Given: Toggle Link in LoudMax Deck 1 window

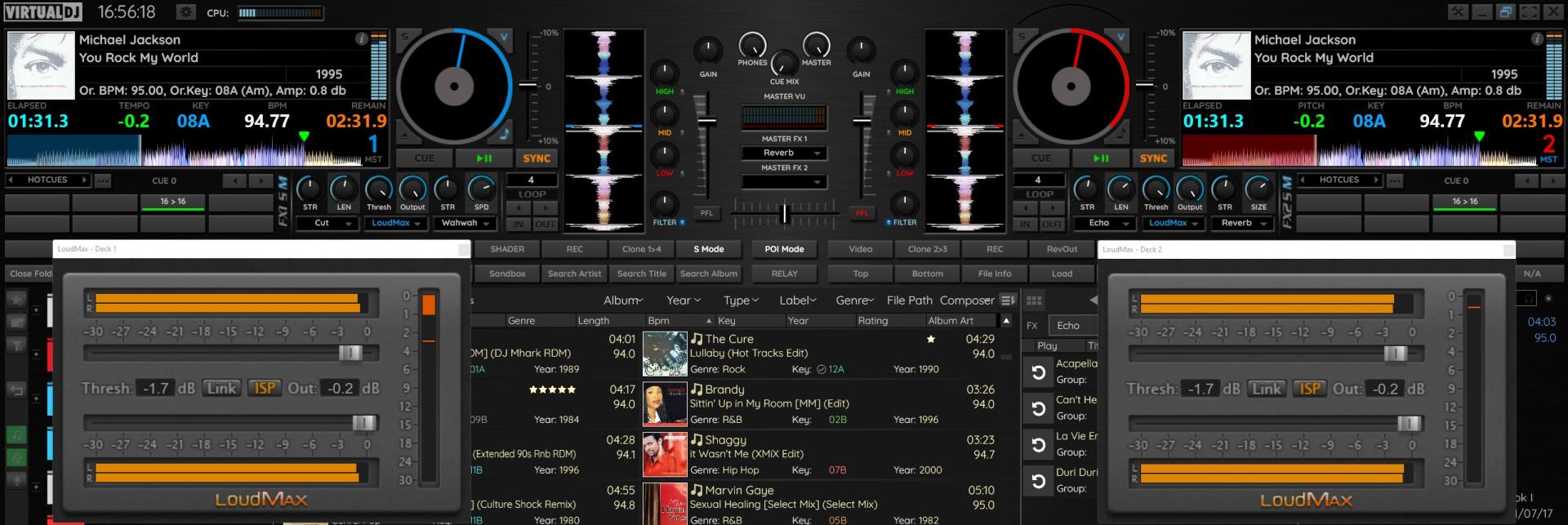Looking at the screenshot, I should [221, 389].
